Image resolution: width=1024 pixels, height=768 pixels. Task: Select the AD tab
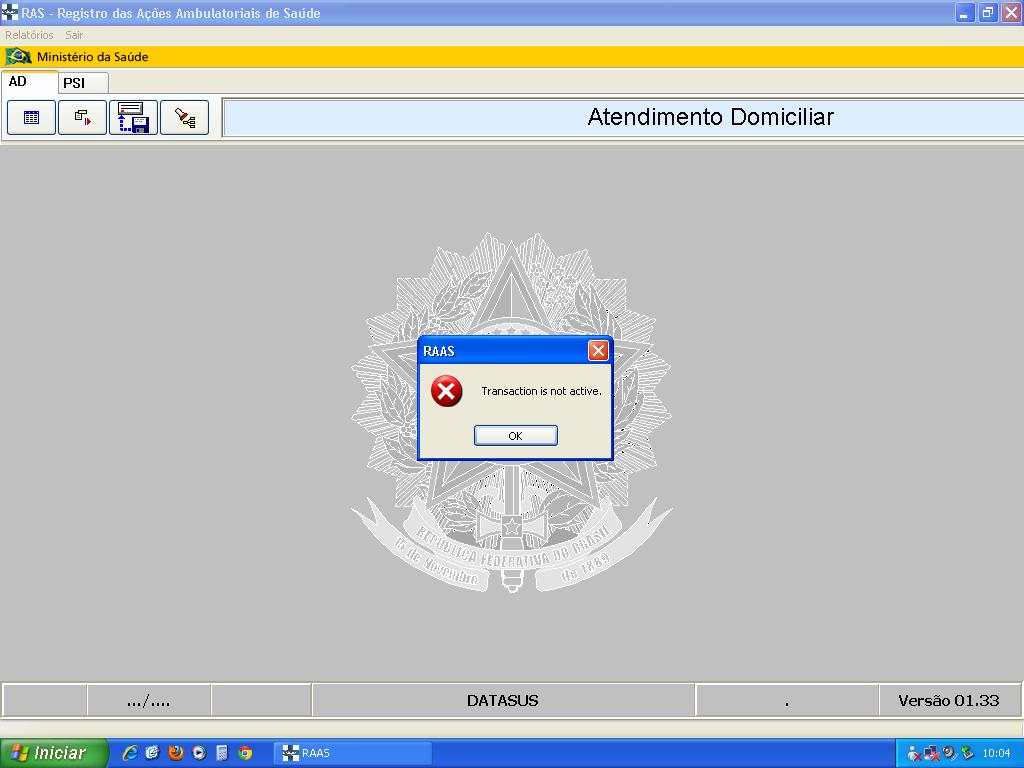pos(18,82)
